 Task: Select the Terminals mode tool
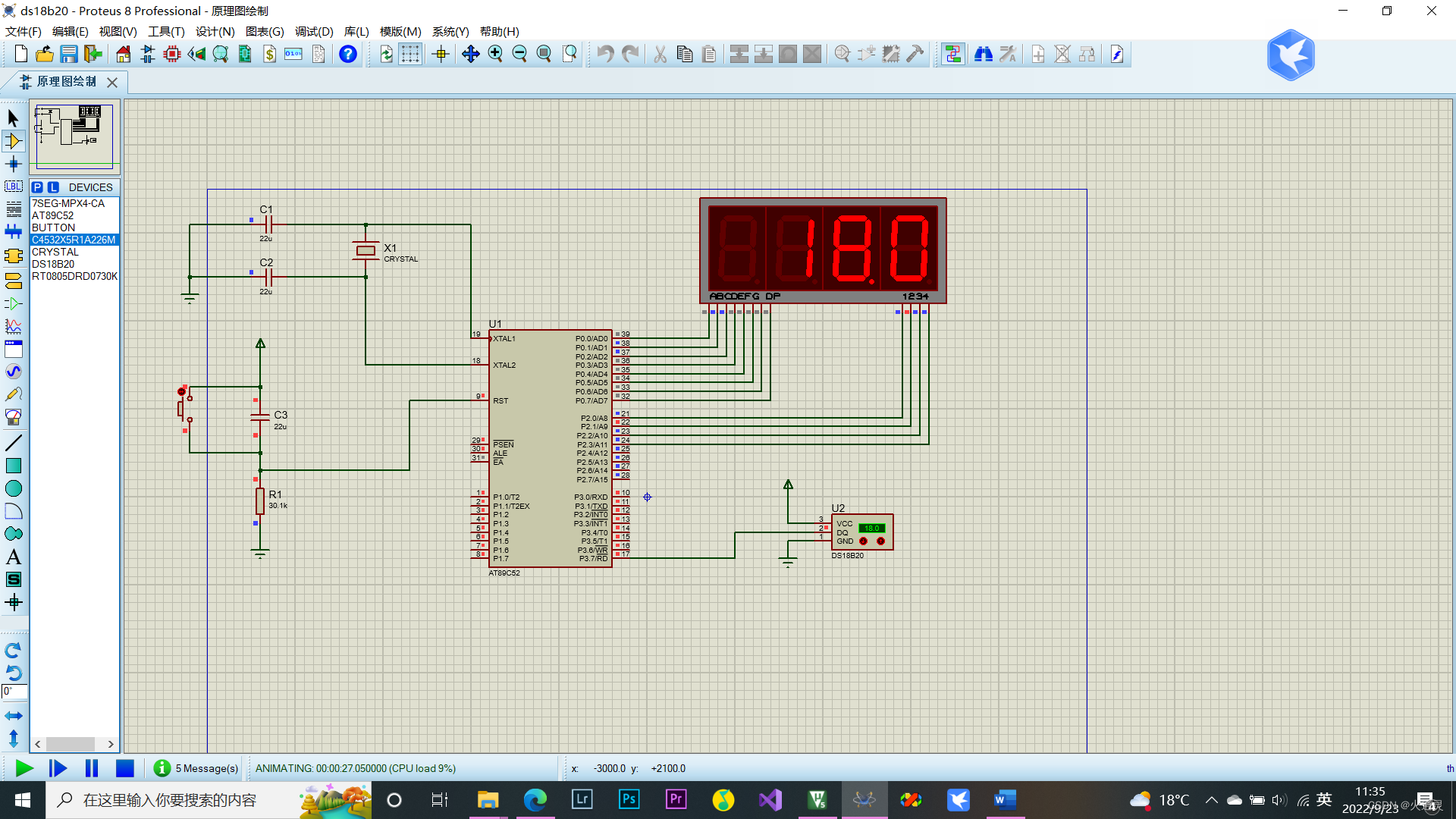click(14, 281)
